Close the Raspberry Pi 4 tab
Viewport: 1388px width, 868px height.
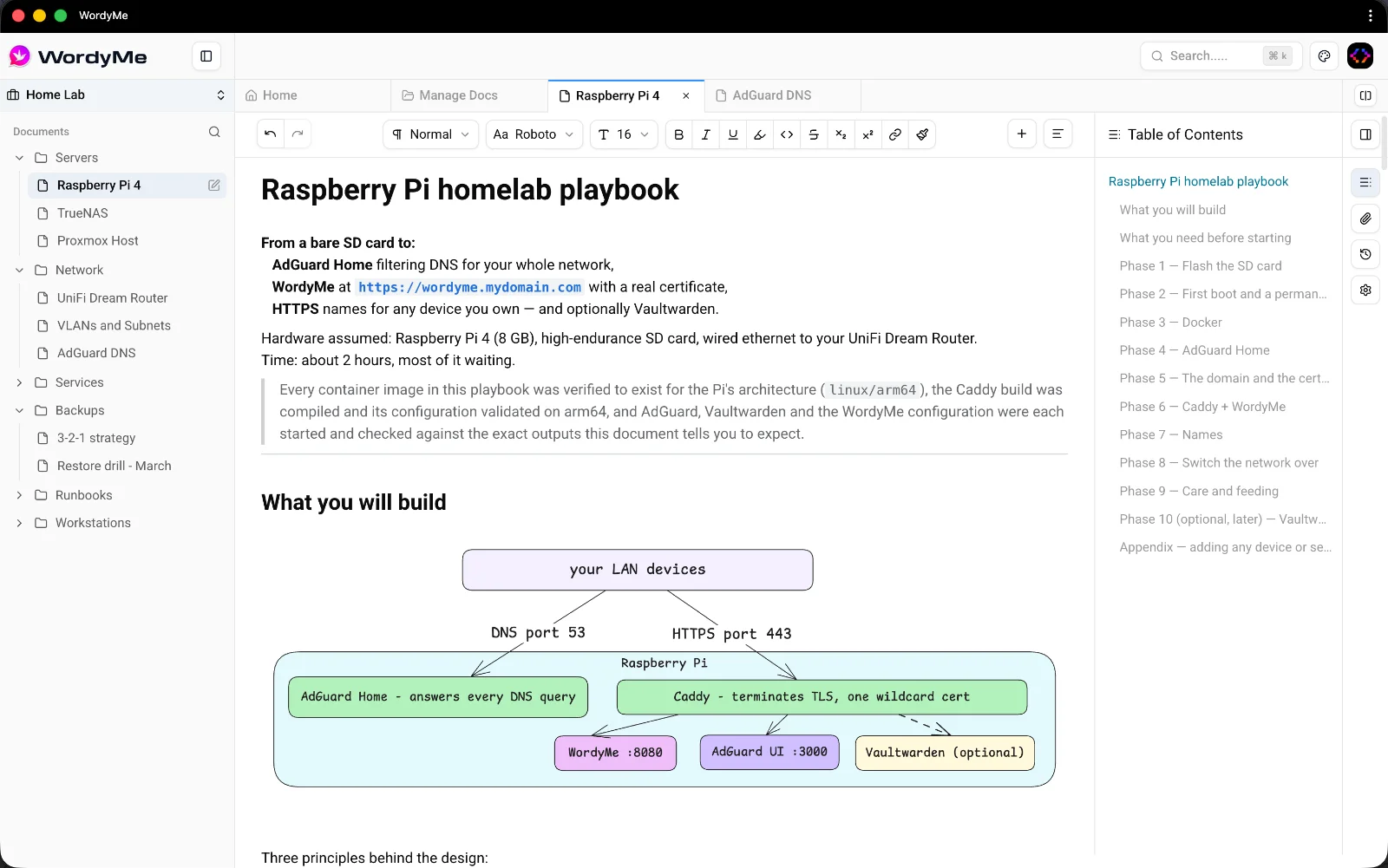coord(686,96)
